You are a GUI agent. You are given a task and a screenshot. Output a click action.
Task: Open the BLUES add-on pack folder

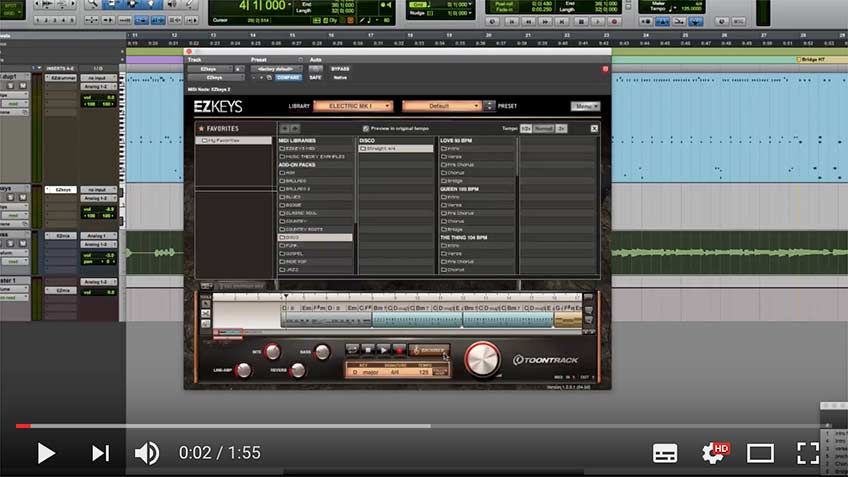tap(315, 197)
